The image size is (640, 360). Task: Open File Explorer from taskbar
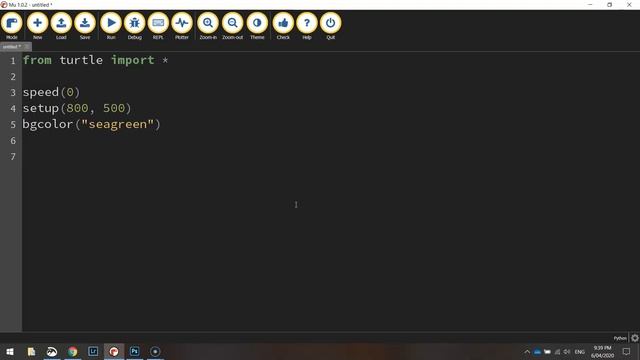31,351
